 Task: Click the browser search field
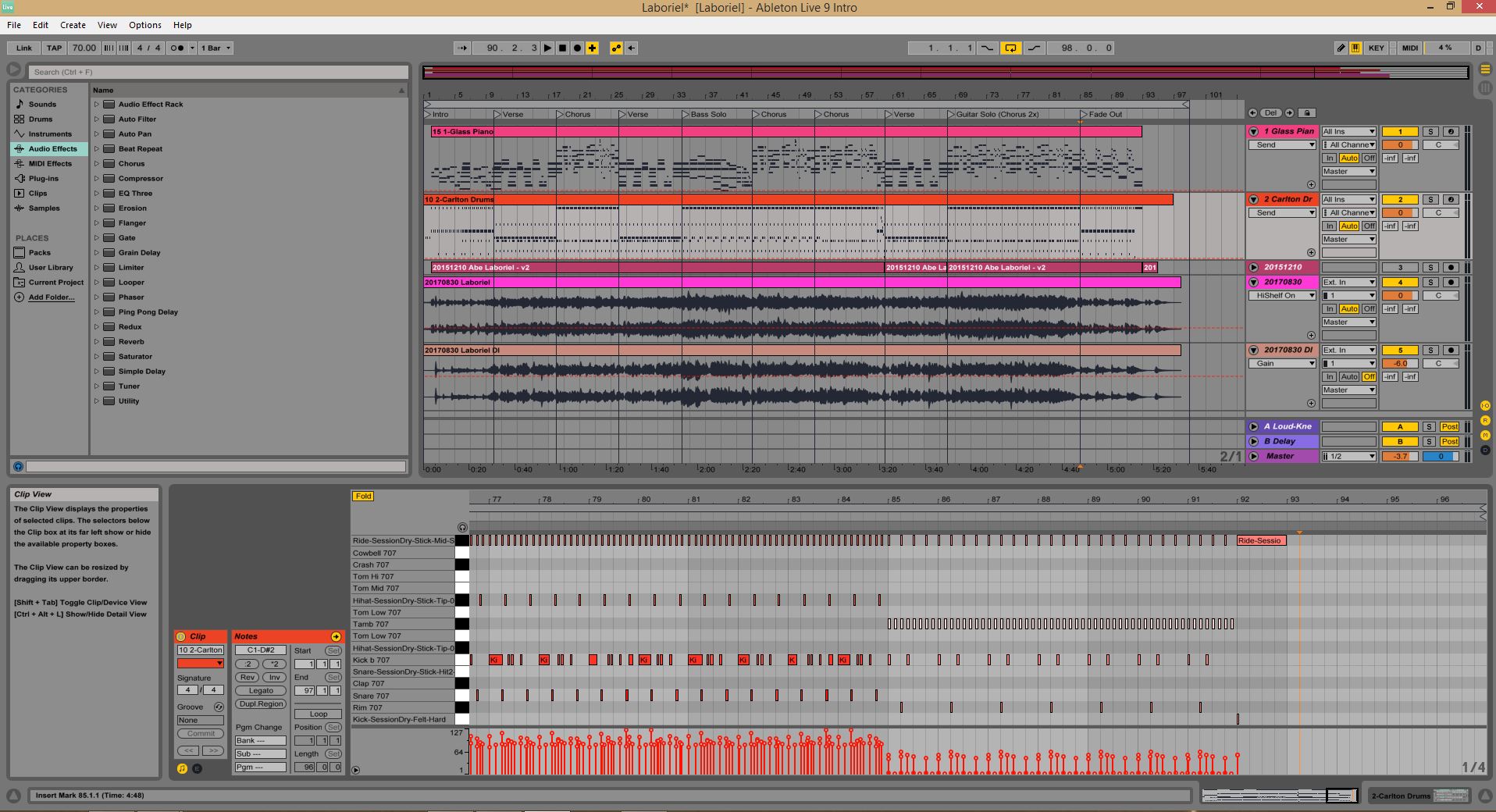(x=218, y=72)
